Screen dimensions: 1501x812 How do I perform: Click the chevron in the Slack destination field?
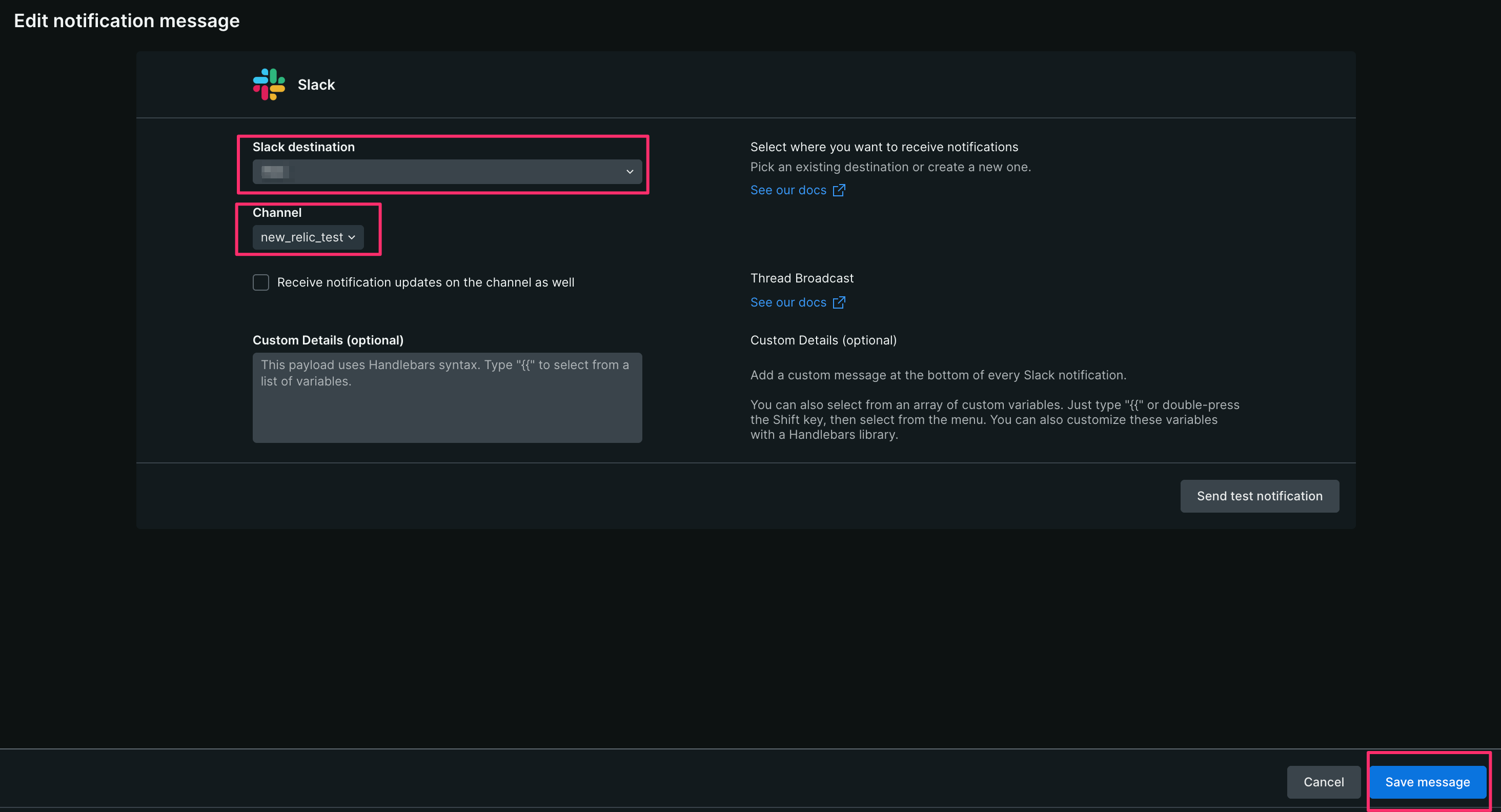point(630,172)
